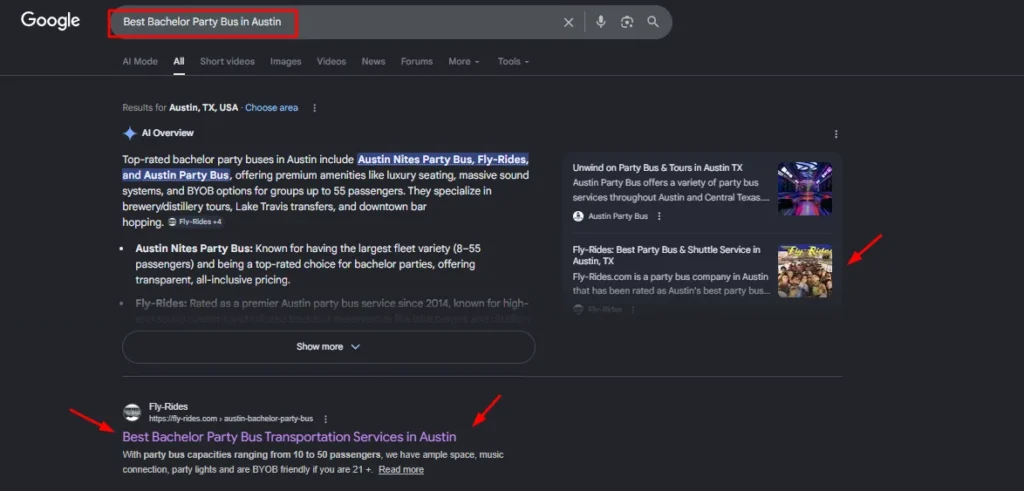Expand the More dropdown
The image size is (1024, 491).
[464, 61]
